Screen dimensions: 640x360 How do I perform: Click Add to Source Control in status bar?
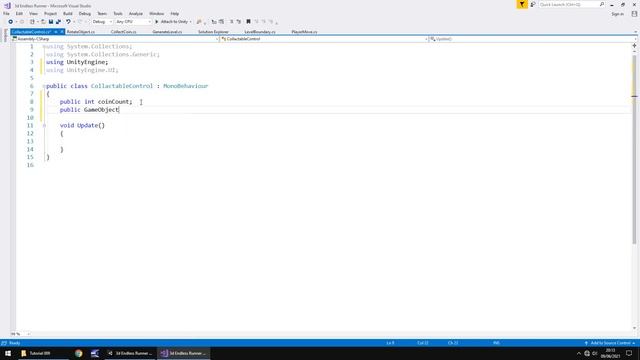click(x=610, y=343)
